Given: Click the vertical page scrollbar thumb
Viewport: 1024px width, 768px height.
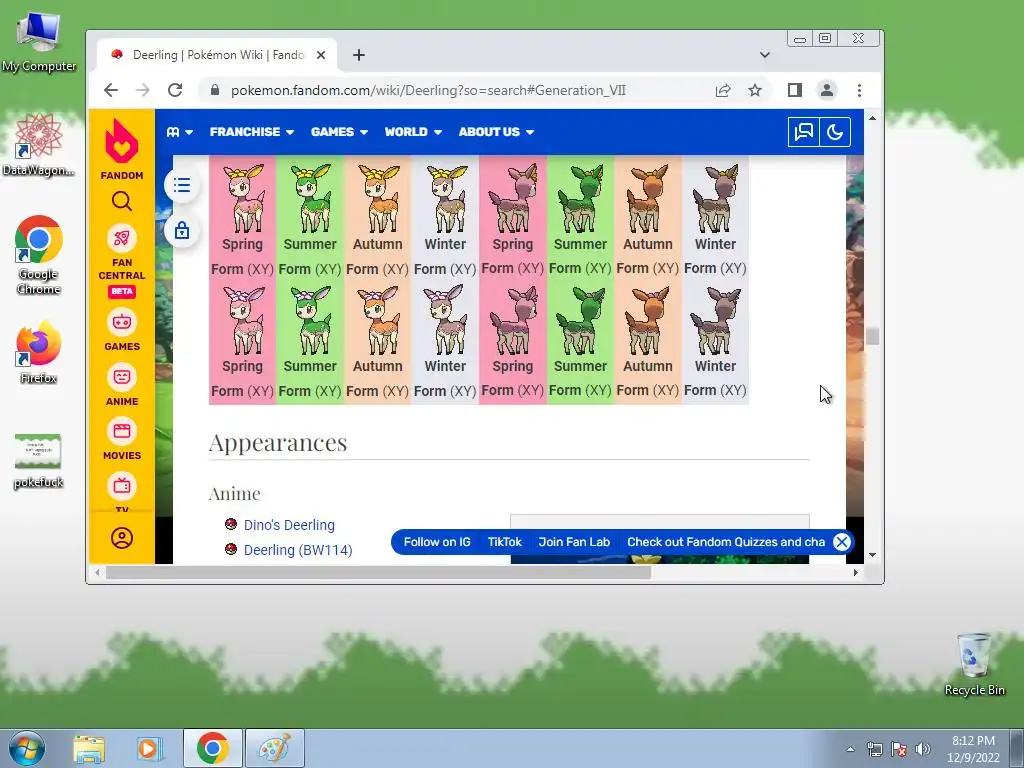Looking at the screenshot, I should pos(872,336).
